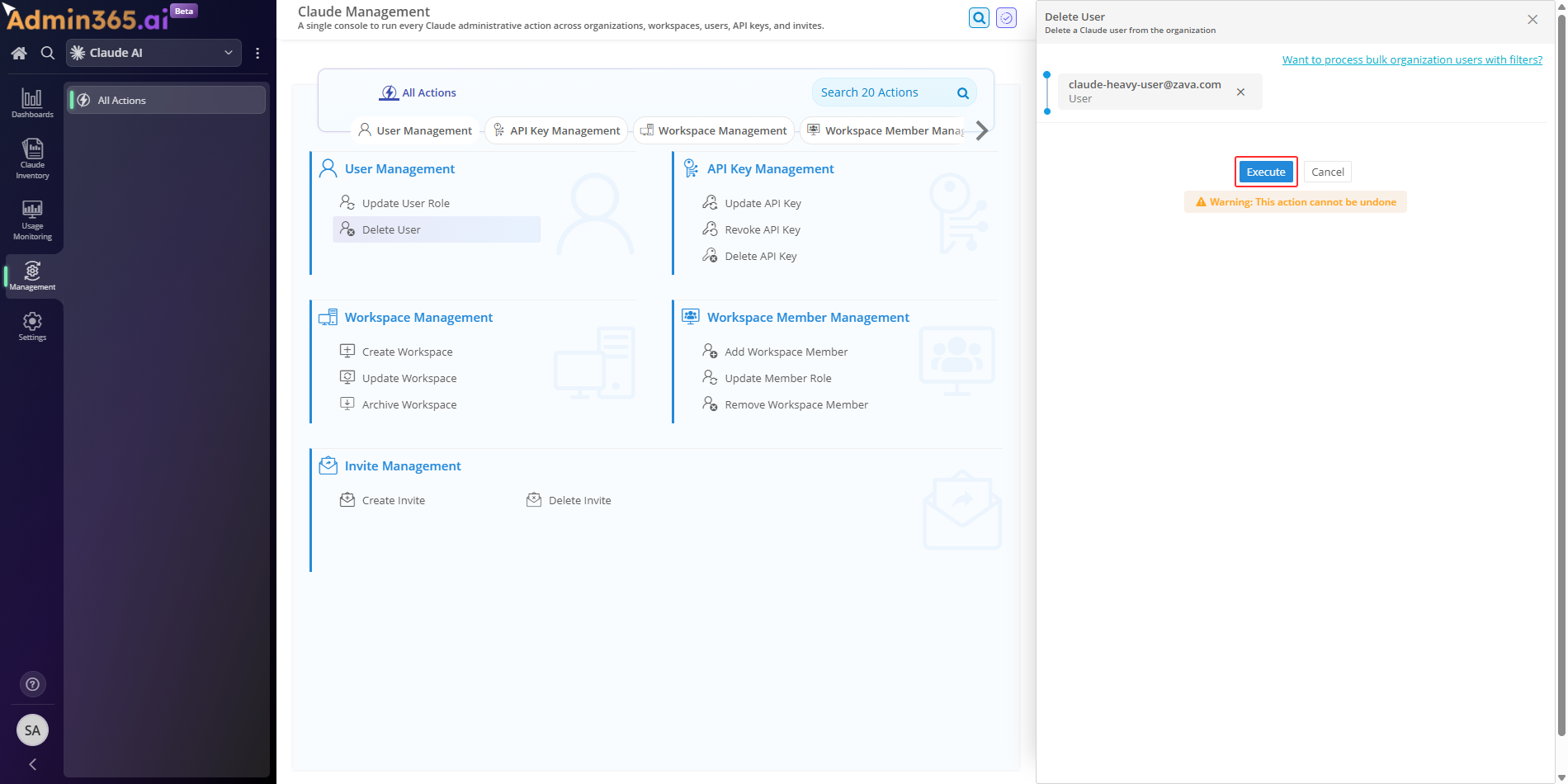
Task: Open Usage Monitoring in the left rail
Action: click(x=32, y=220)
